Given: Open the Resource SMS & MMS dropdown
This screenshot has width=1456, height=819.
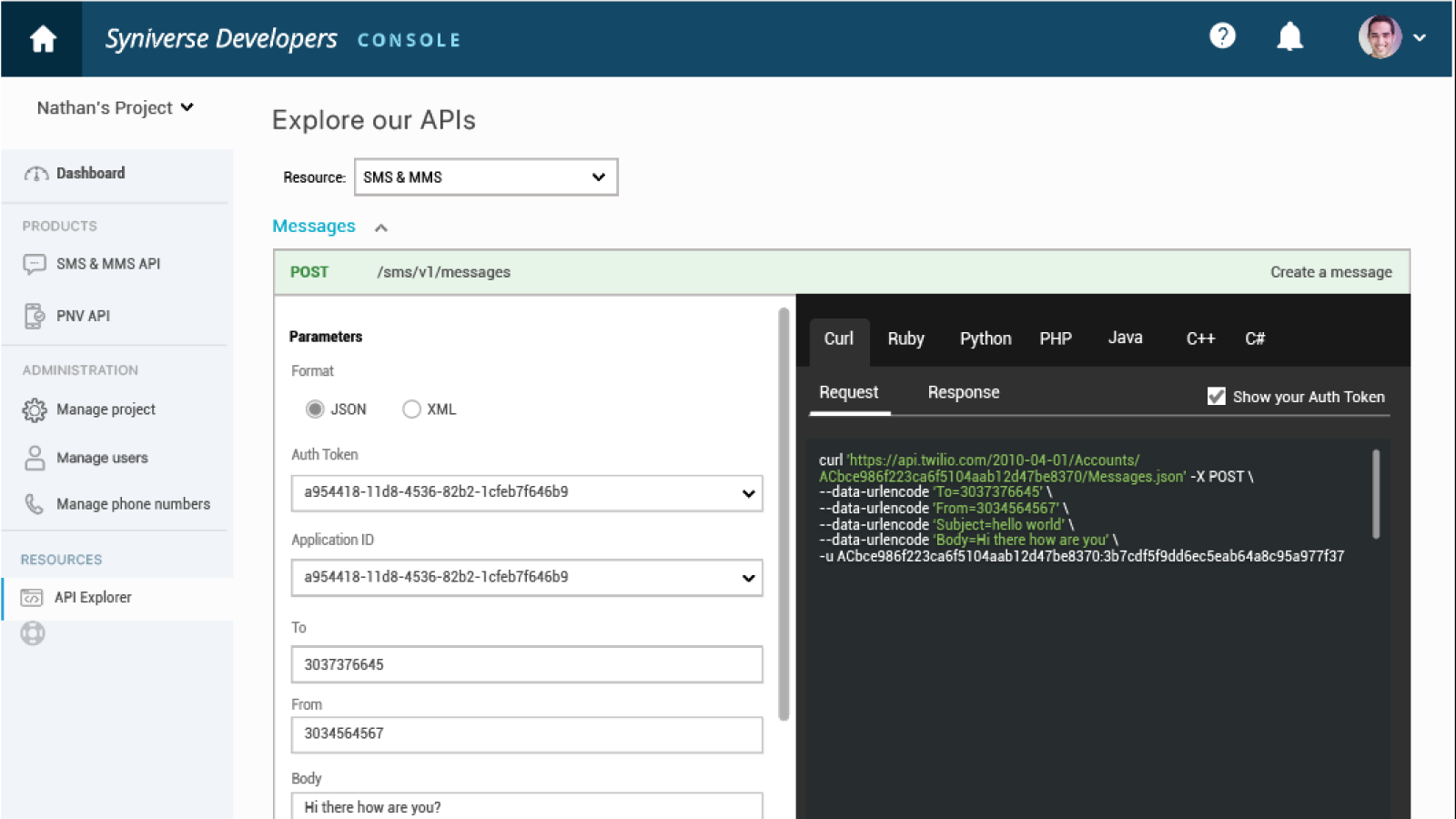Looking at the screenshot, I should (x=486, y=177).
